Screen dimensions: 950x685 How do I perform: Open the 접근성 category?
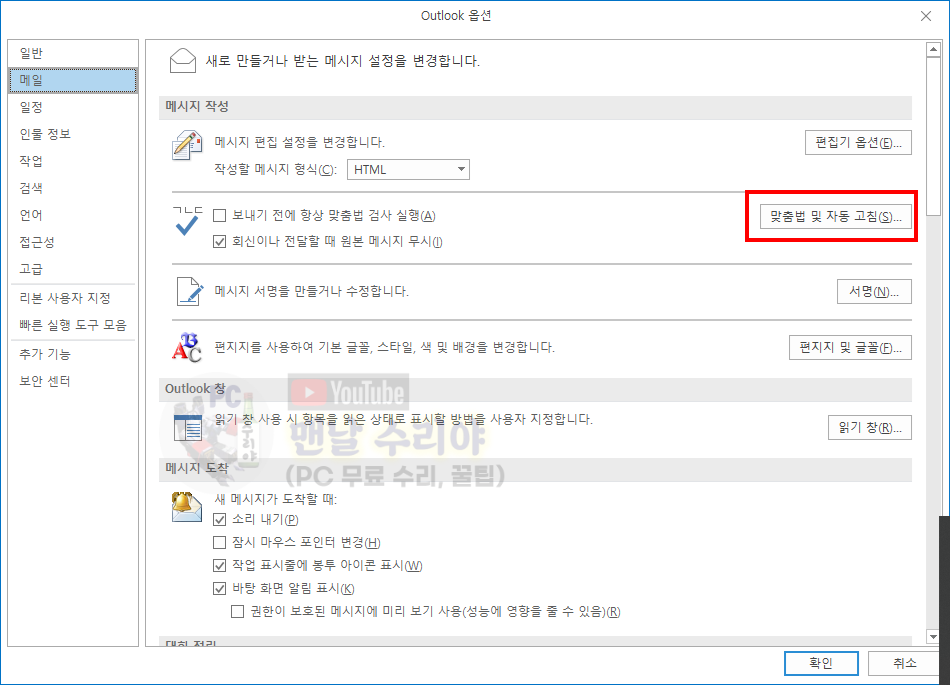[73, 242]
